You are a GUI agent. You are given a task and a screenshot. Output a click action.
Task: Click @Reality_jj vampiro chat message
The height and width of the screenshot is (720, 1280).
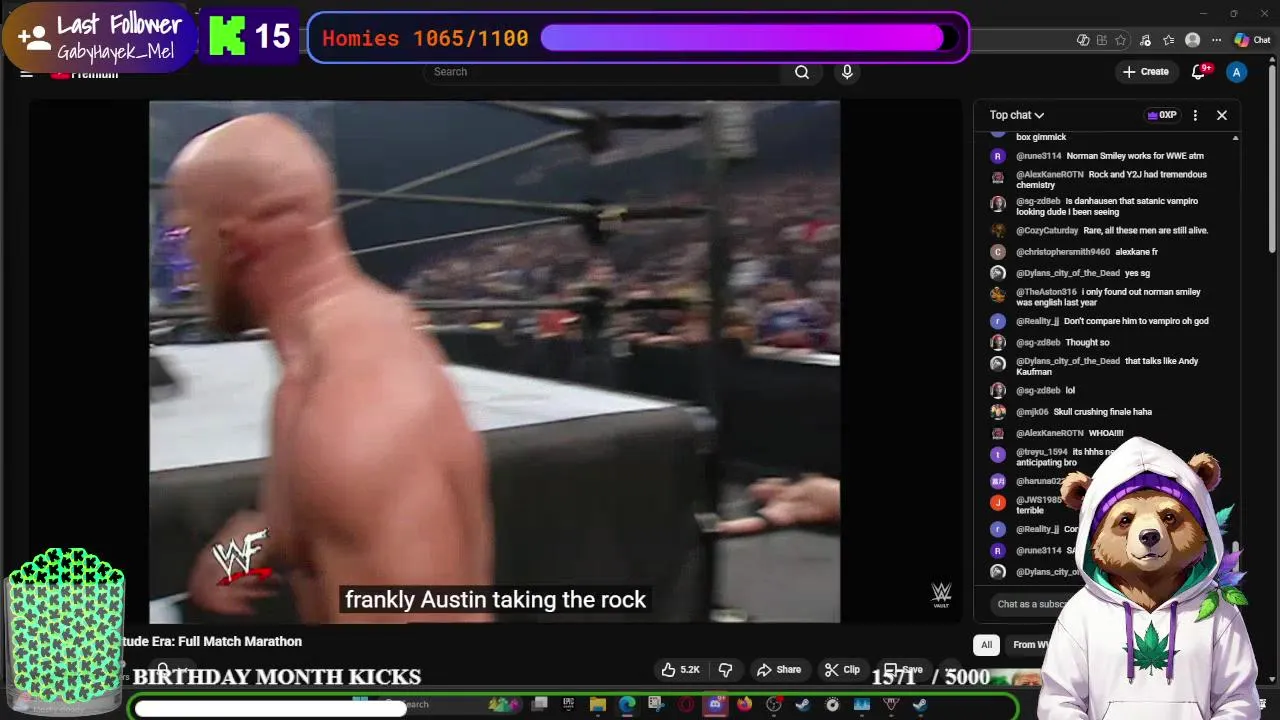(1110, 321)
